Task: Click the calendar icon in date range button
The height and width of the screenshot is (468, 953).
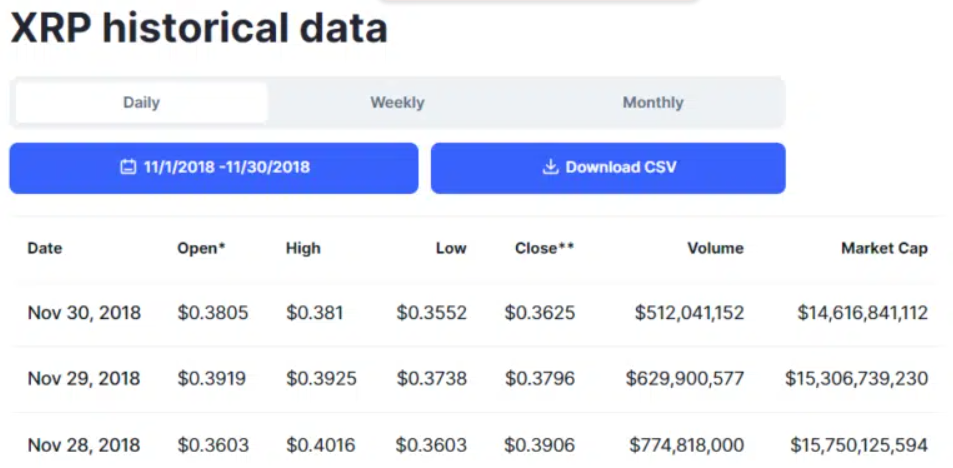Action: click(128, 167)
